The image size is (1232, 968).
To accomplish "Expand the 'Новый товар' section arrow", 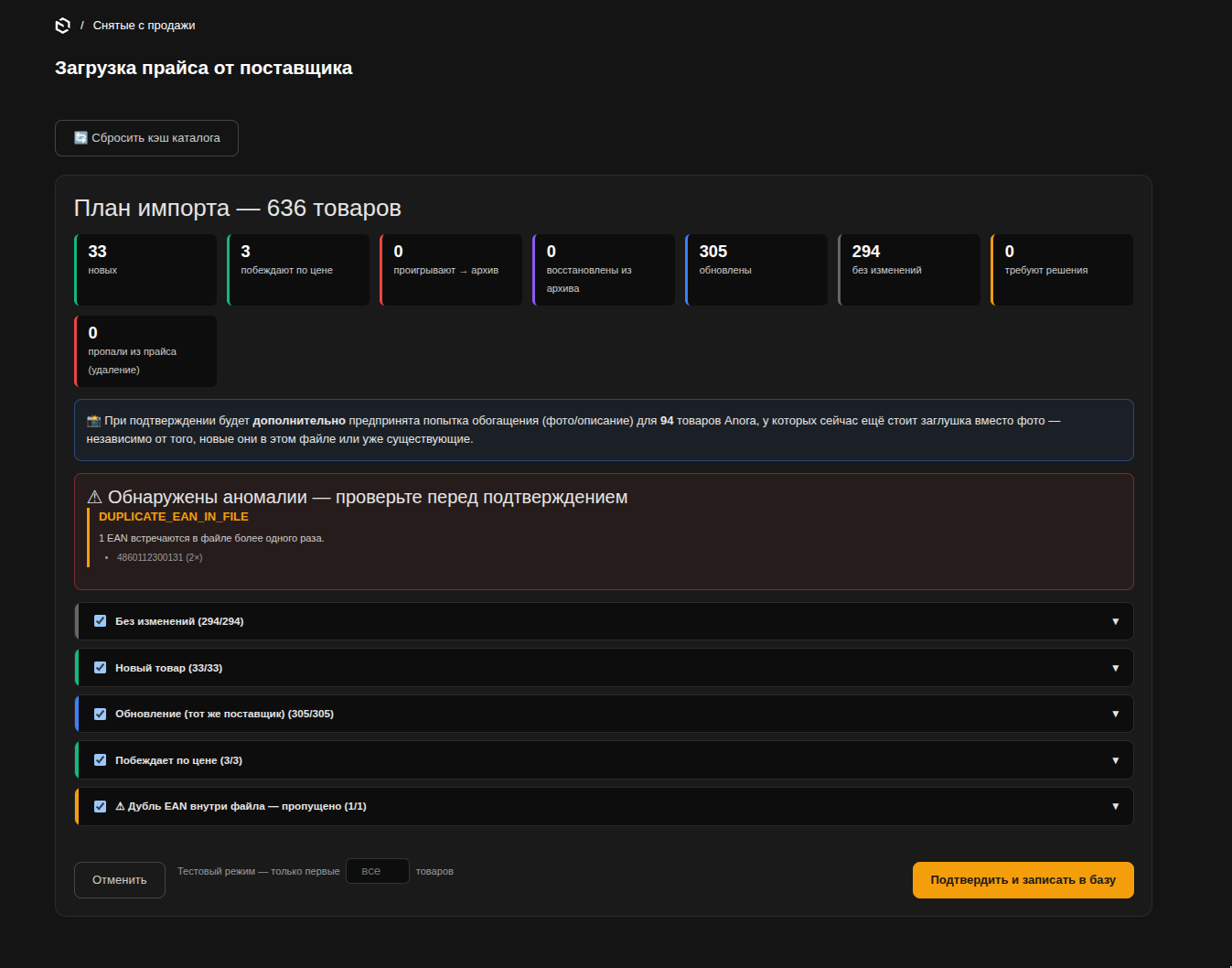I will point(1115,668).
